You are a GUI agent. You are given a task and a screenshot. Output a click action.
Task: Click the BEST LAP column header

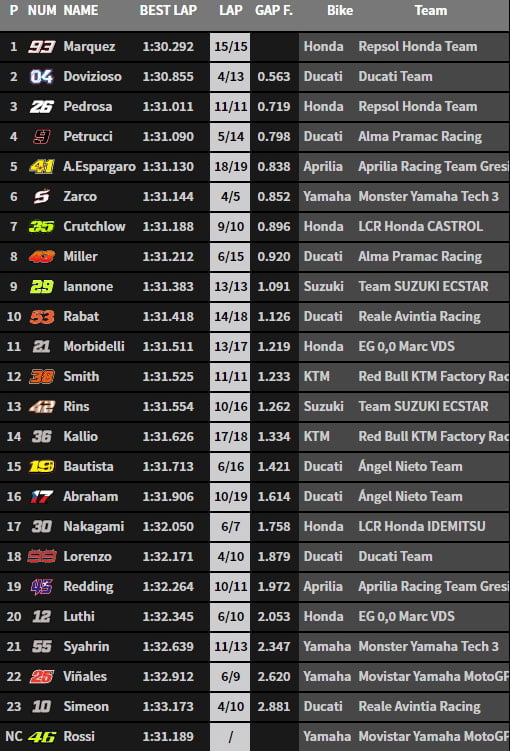168,11
